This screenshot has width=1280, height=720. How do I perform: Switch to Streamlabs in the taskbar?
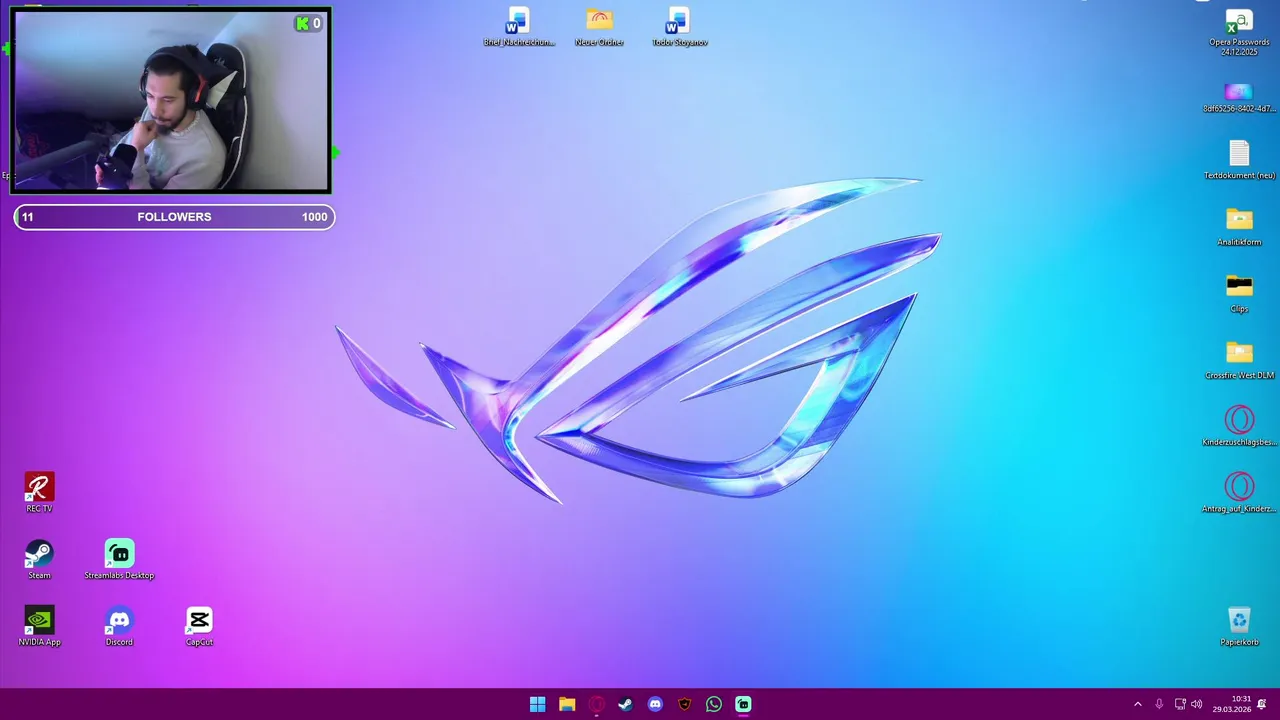(743, 704)
